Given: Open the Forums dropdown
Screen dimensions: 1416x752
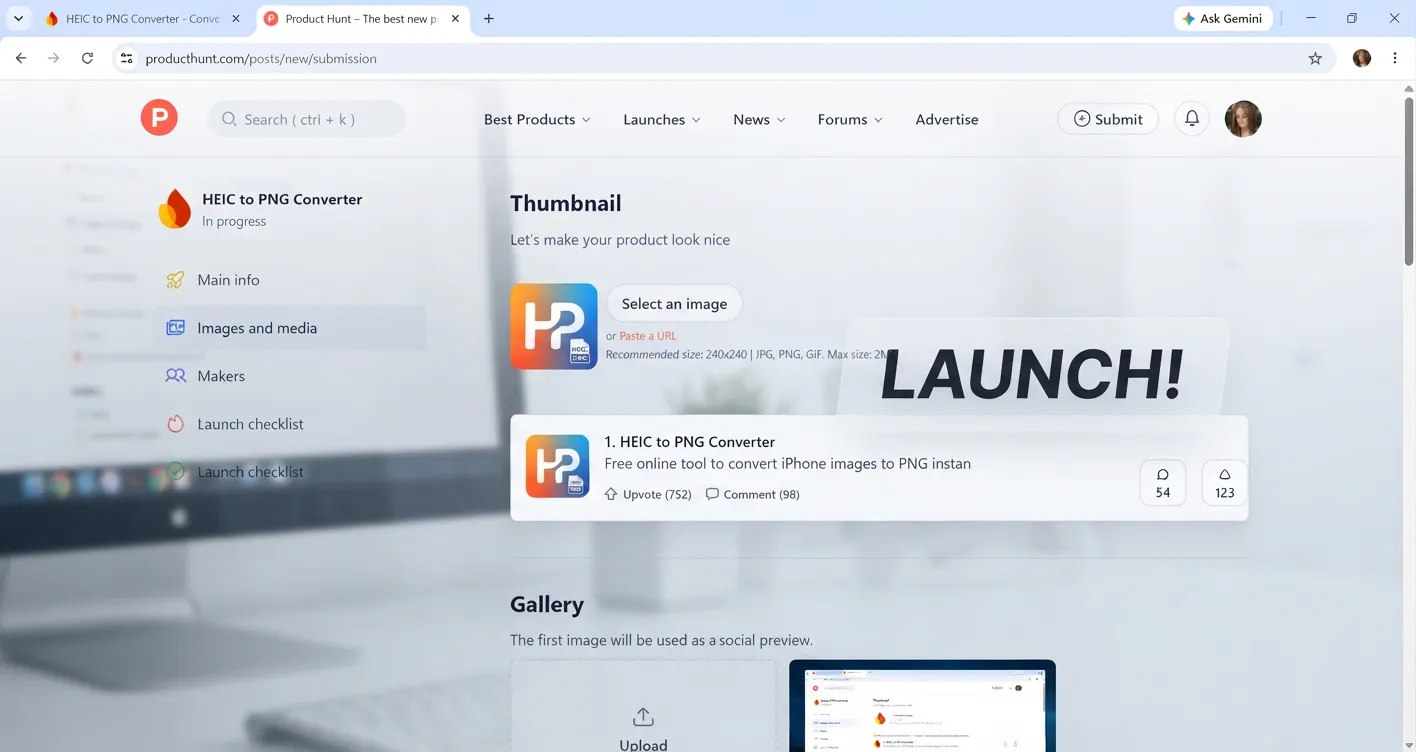Looking at the screenshot, I should [850, 119].
